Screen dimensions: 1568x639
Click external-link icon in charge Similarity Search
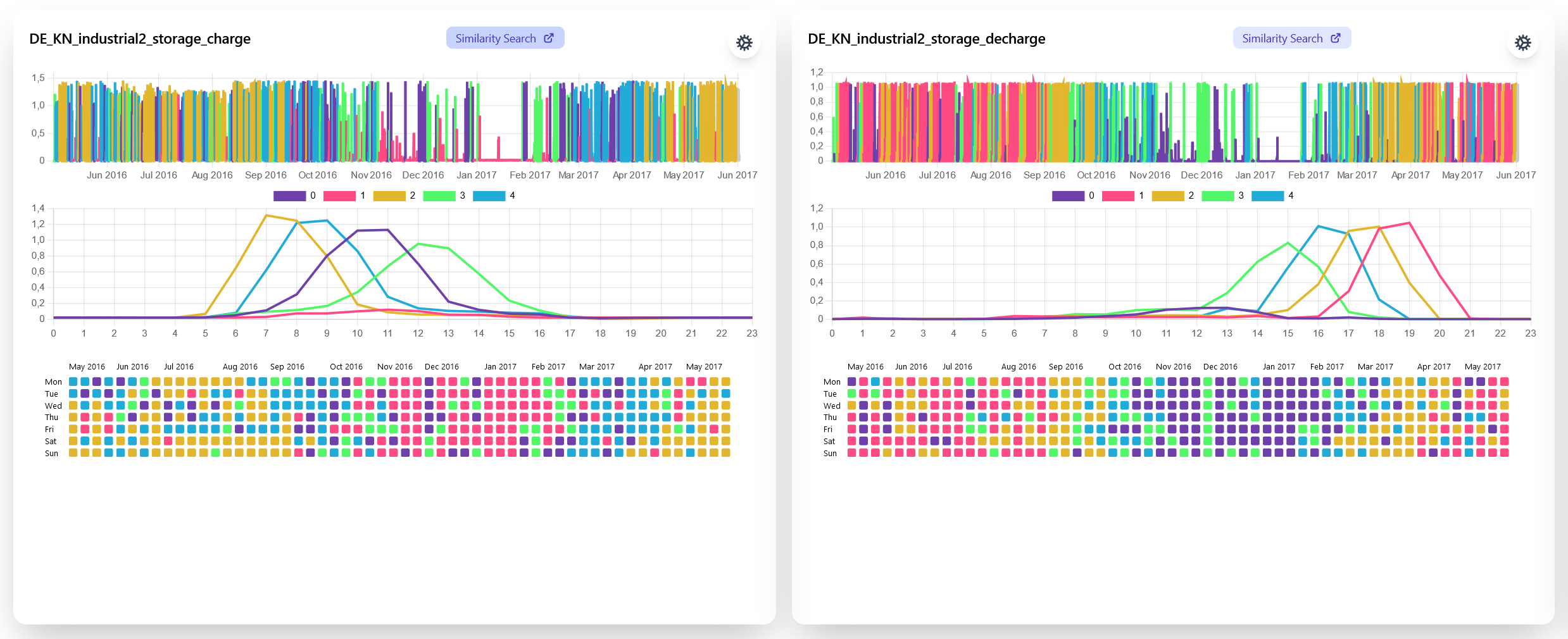pyautogui.click(x=549, y=38)
